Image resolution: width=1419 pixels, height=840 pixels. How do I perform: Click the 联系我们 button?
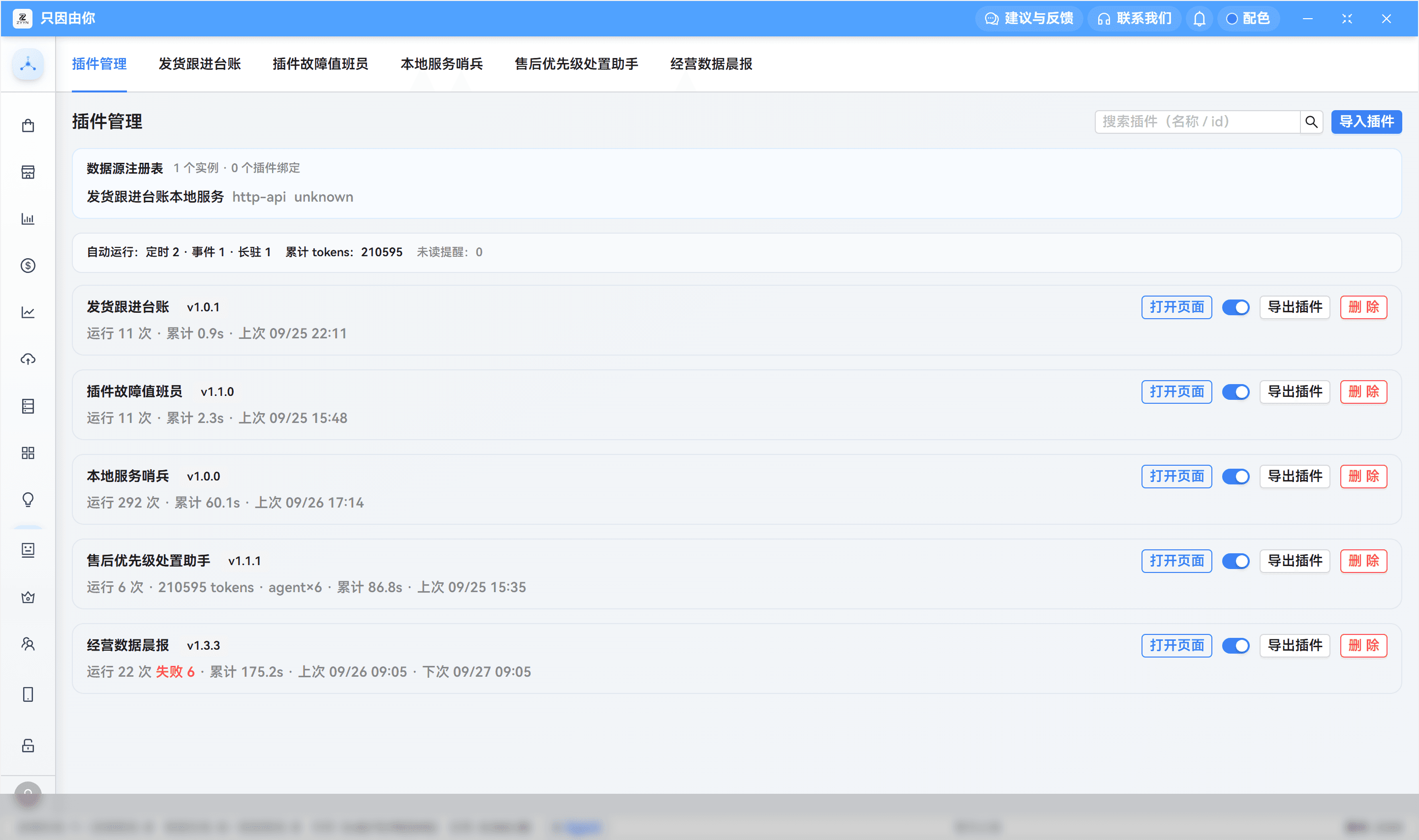(1134, 19)
